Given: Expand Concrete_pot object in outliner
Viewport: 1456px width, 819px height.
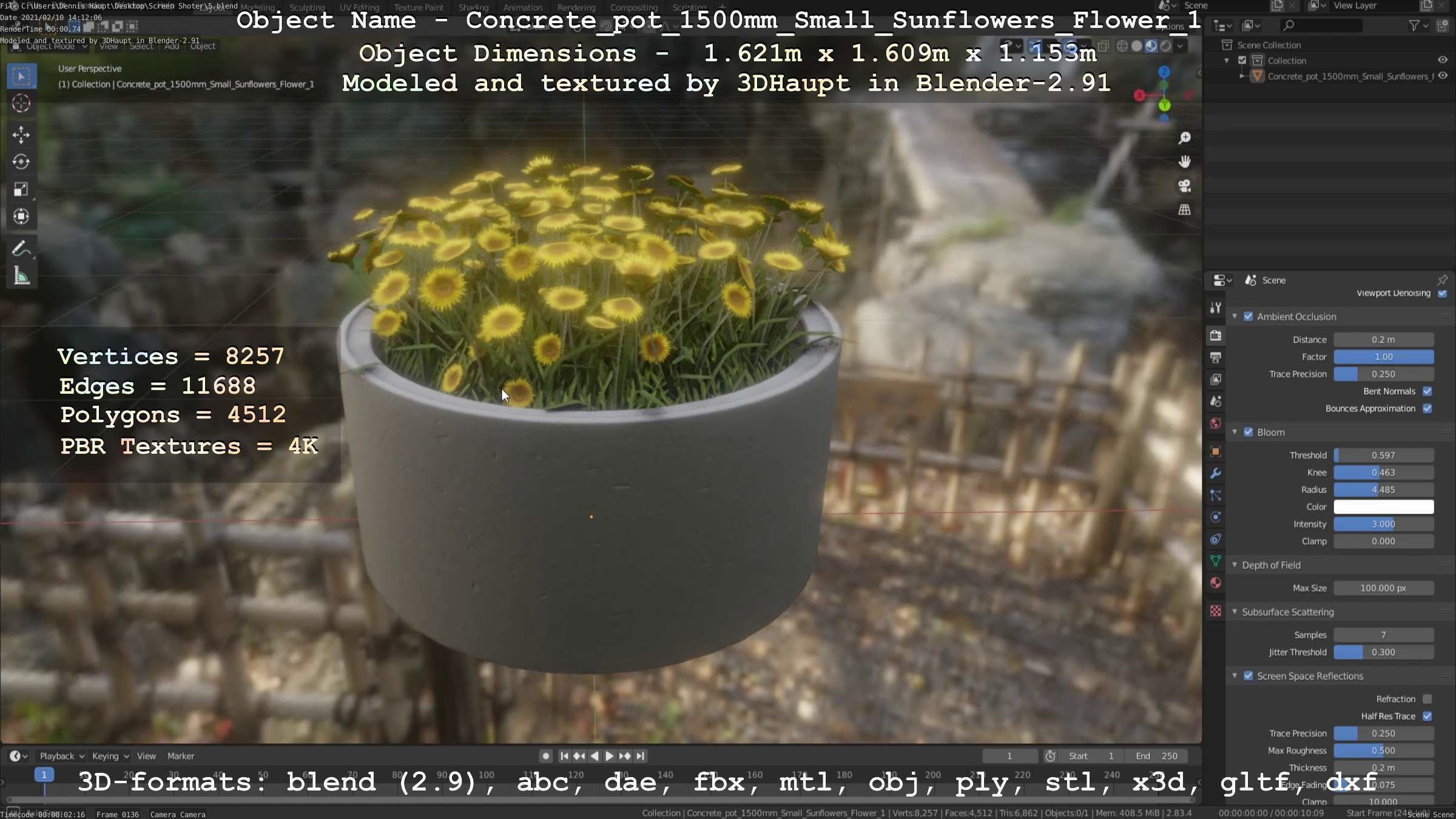Looking at the screenshot, I should (1242, 76).
